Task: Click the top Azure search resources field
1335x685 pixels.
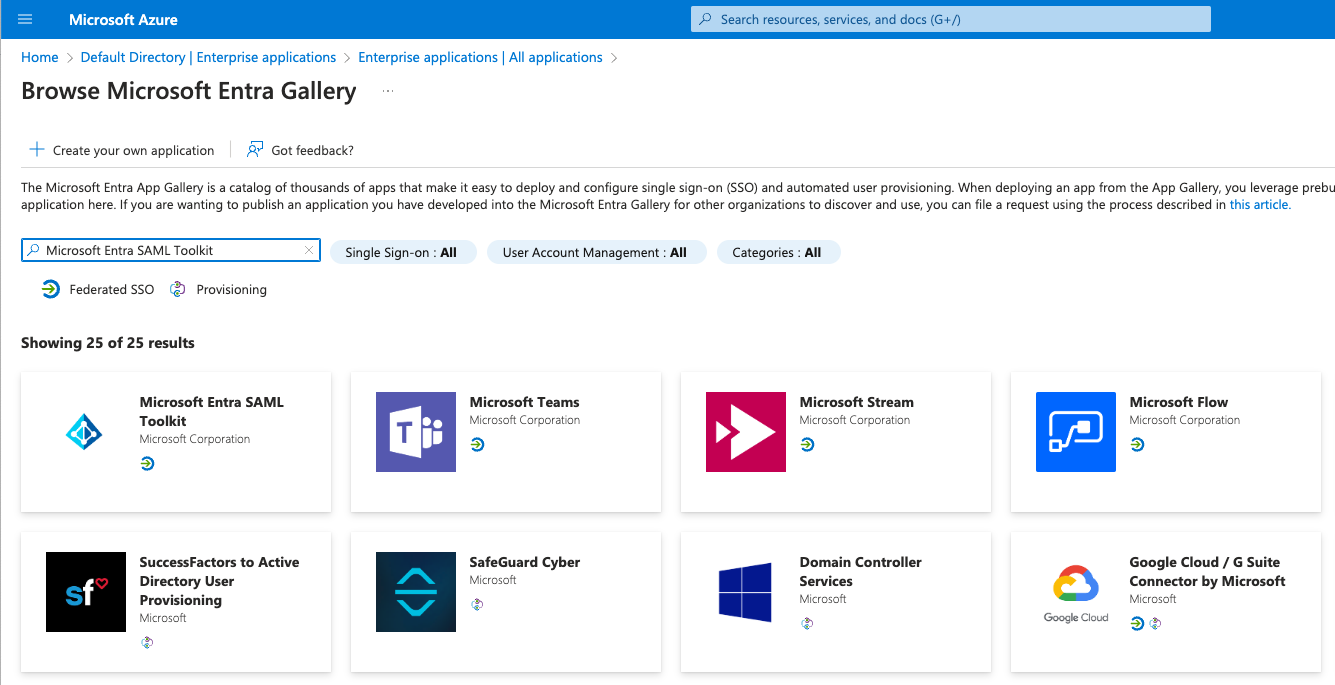Action: [950, 19]
